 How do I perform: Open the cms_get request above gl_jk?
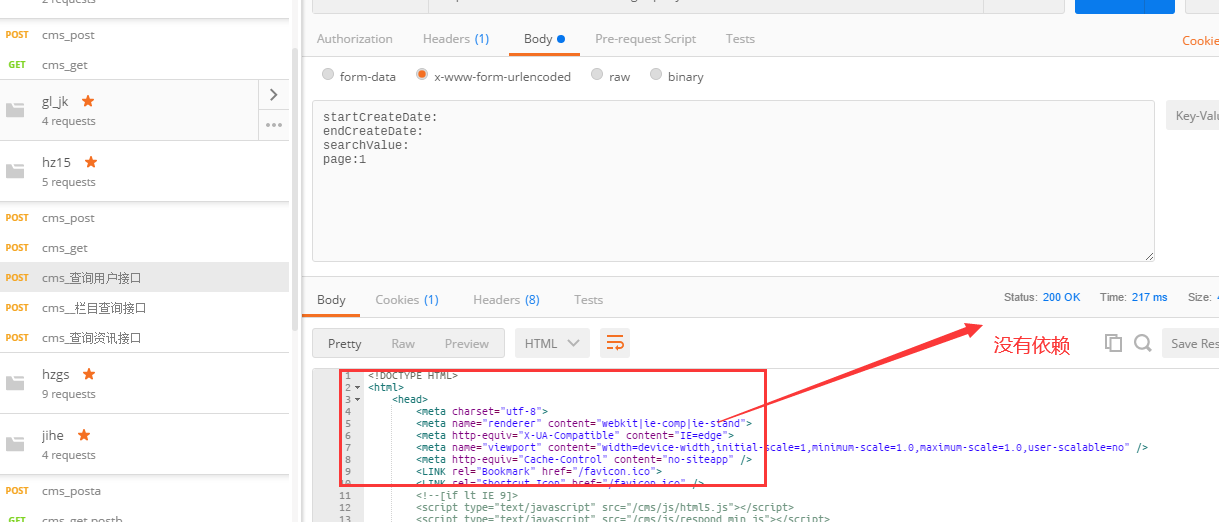[144, 65]
